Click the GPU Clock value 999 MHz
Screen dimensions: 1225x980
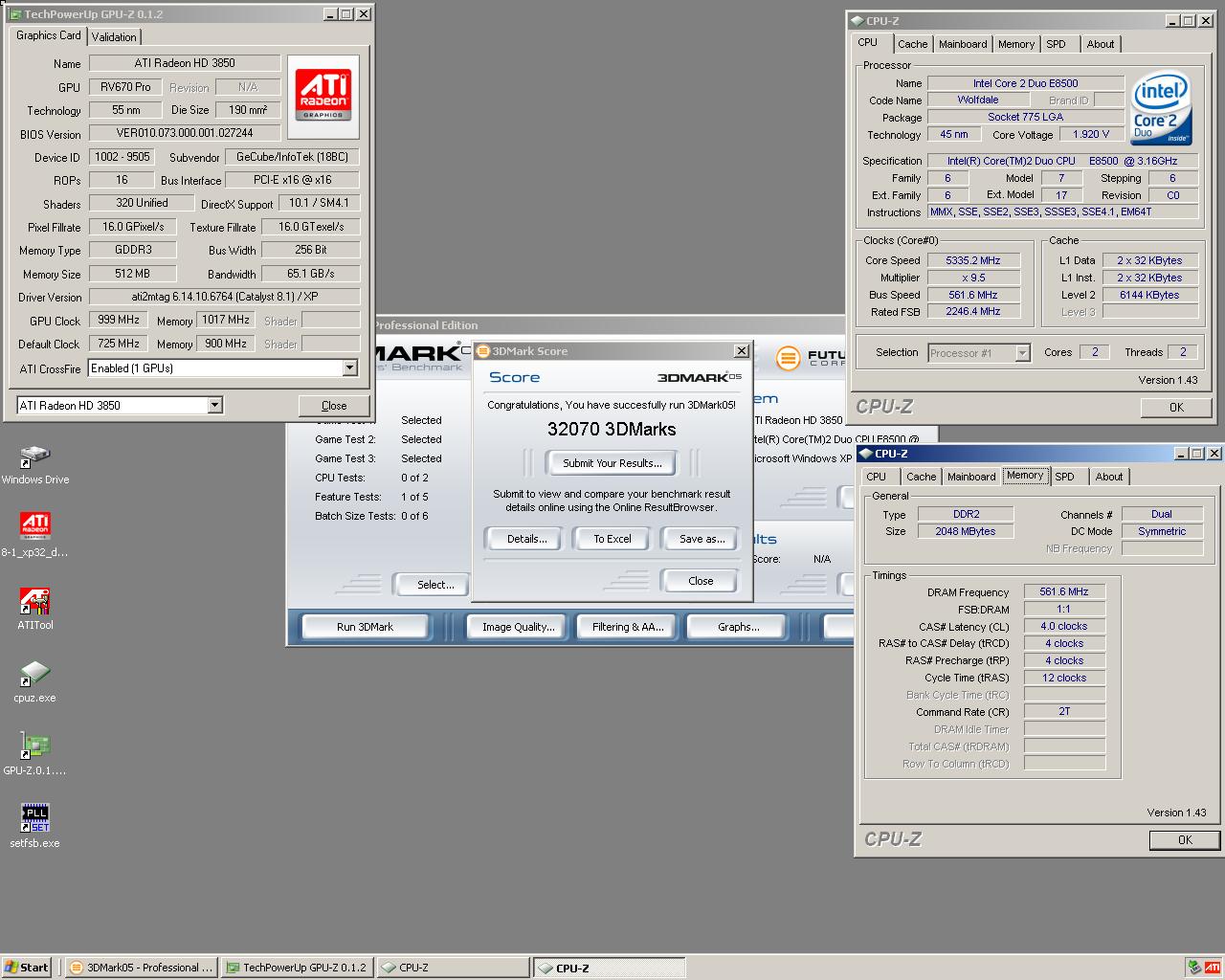coord(119,321)
